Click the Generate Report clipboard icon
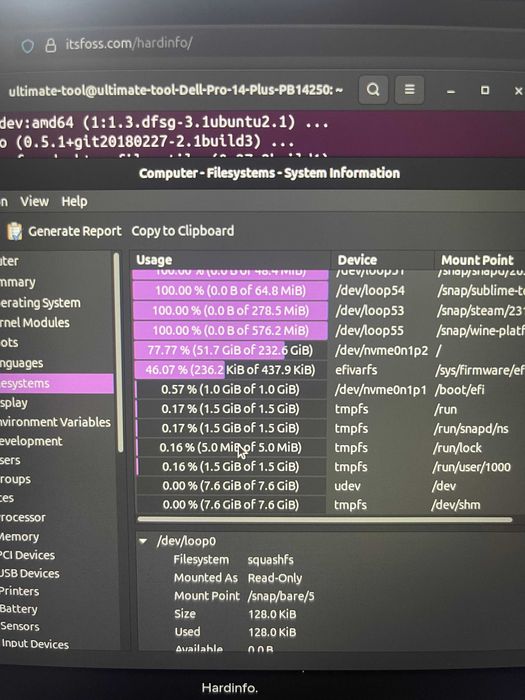 [15, 231]
